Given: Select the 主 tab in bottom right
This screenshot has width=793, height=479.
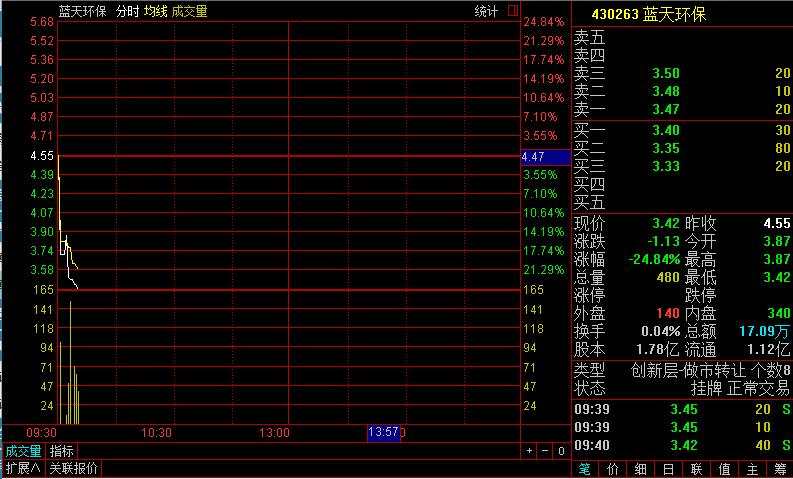Looking at the screenshot, I should coord(752,470).
